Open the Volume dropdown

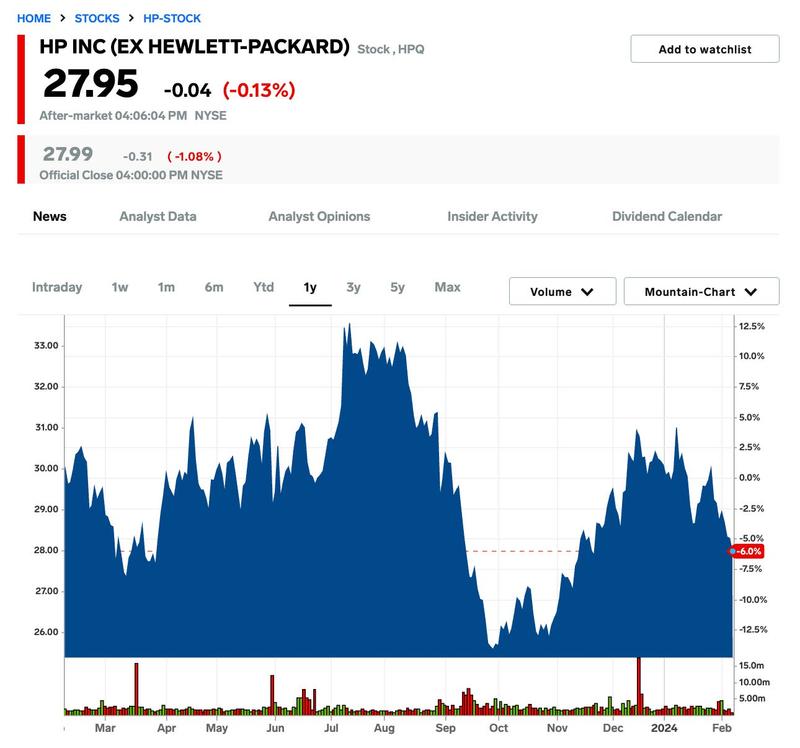point(562,291)
